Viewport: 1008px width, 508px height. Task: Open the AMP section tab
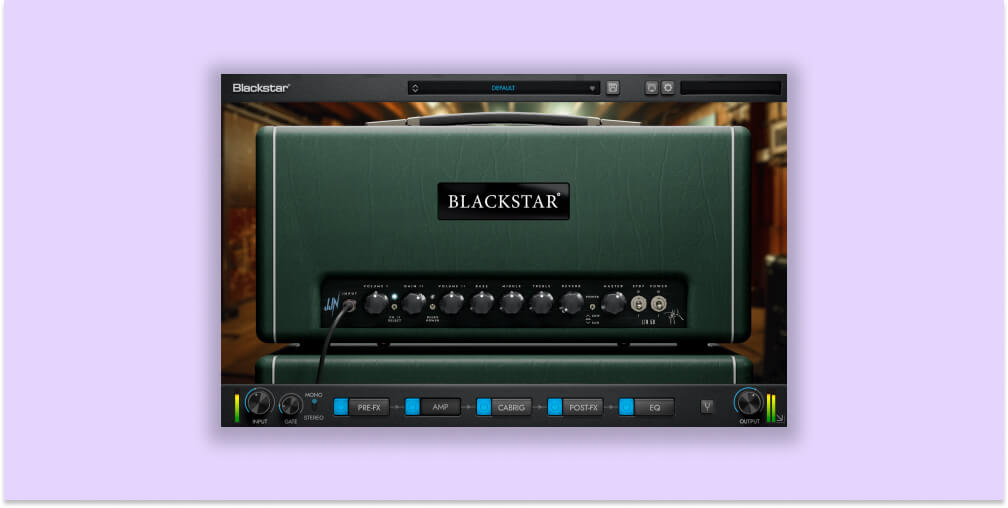(x=440, y=407)
